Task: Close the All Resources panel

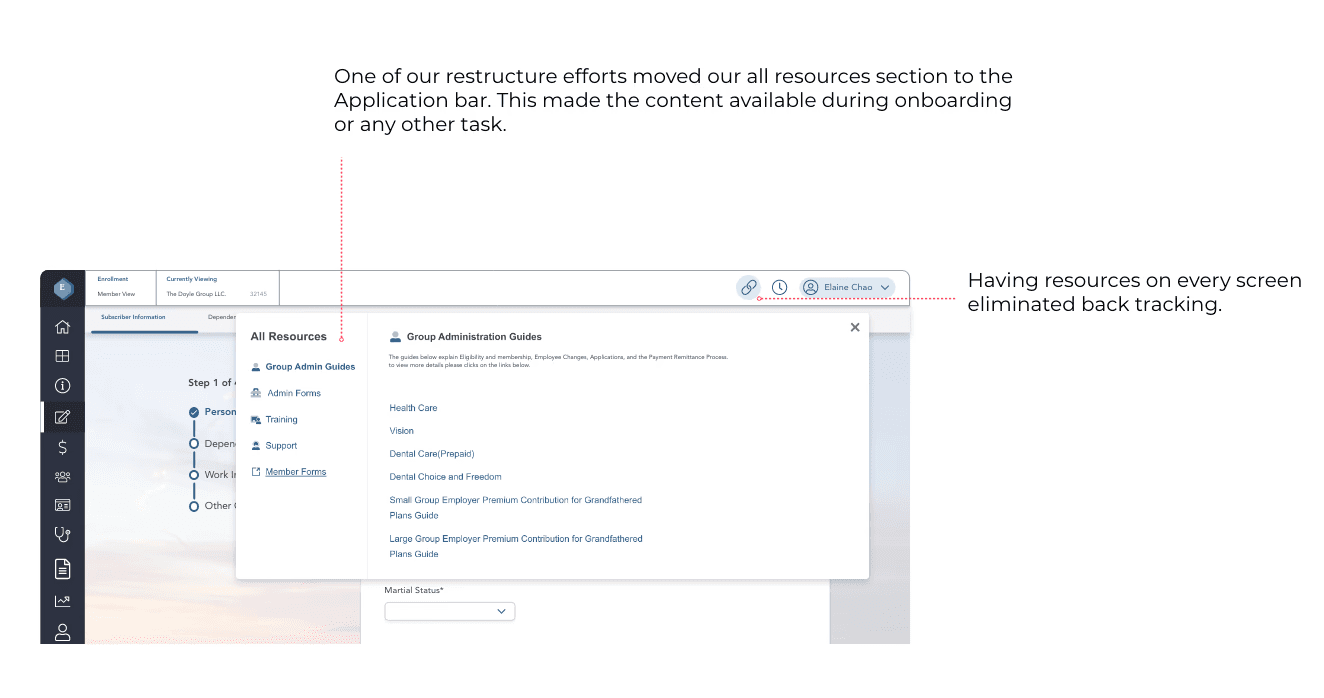Action: coord(855,327)
